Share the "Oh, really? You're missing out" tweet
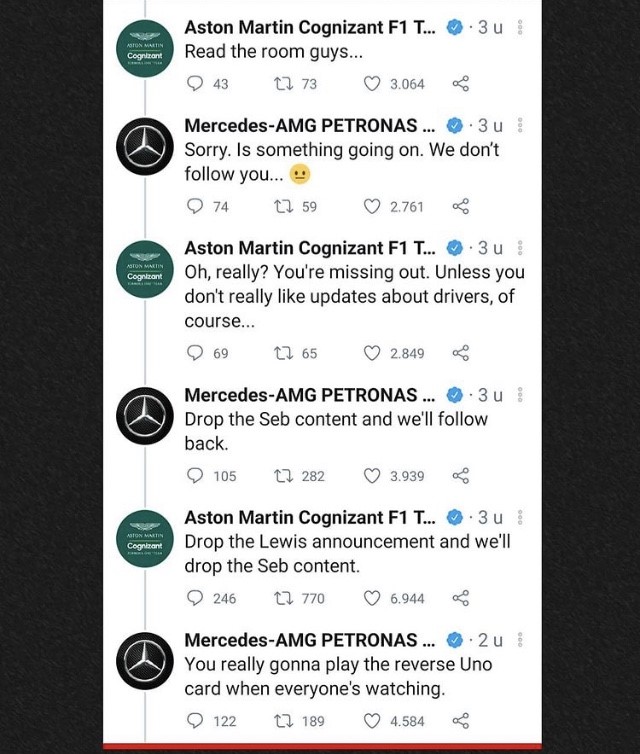 pyautogui.click(x=461, y=353)
